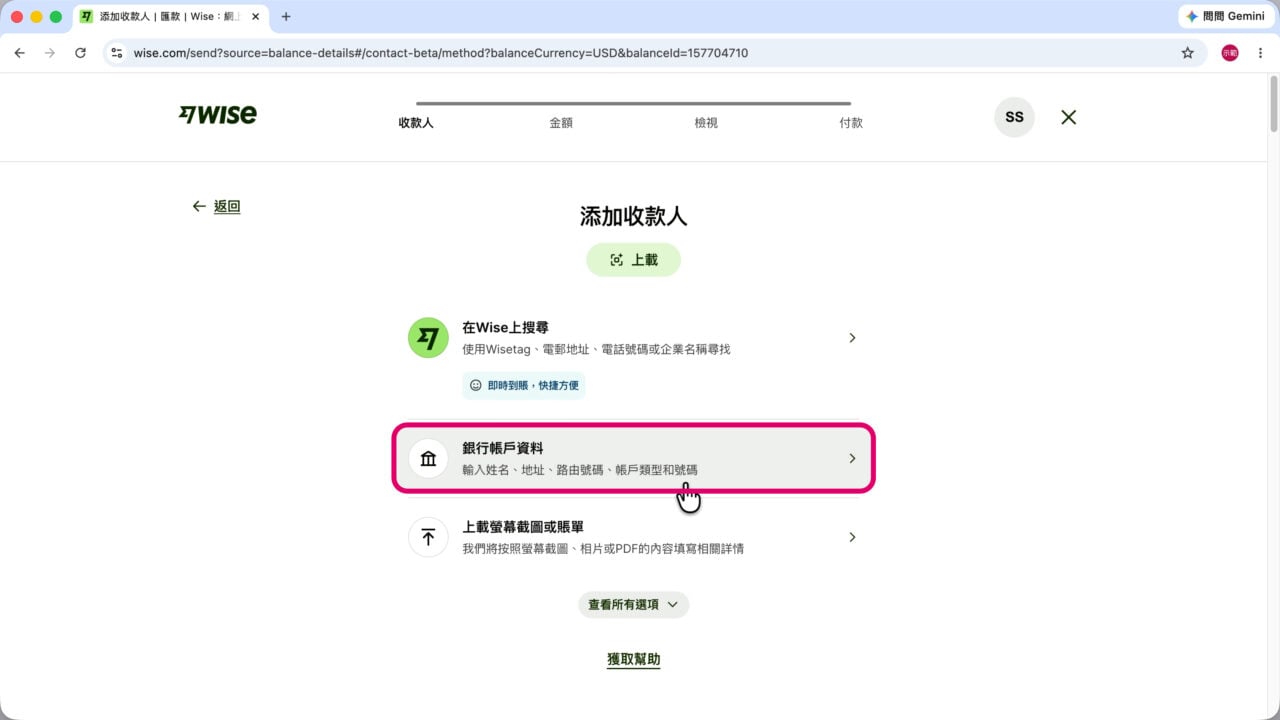Screen dimensions: 1280x720
Task: Click the smiley icon in instant badge
Action: click(x=476, y=385)
